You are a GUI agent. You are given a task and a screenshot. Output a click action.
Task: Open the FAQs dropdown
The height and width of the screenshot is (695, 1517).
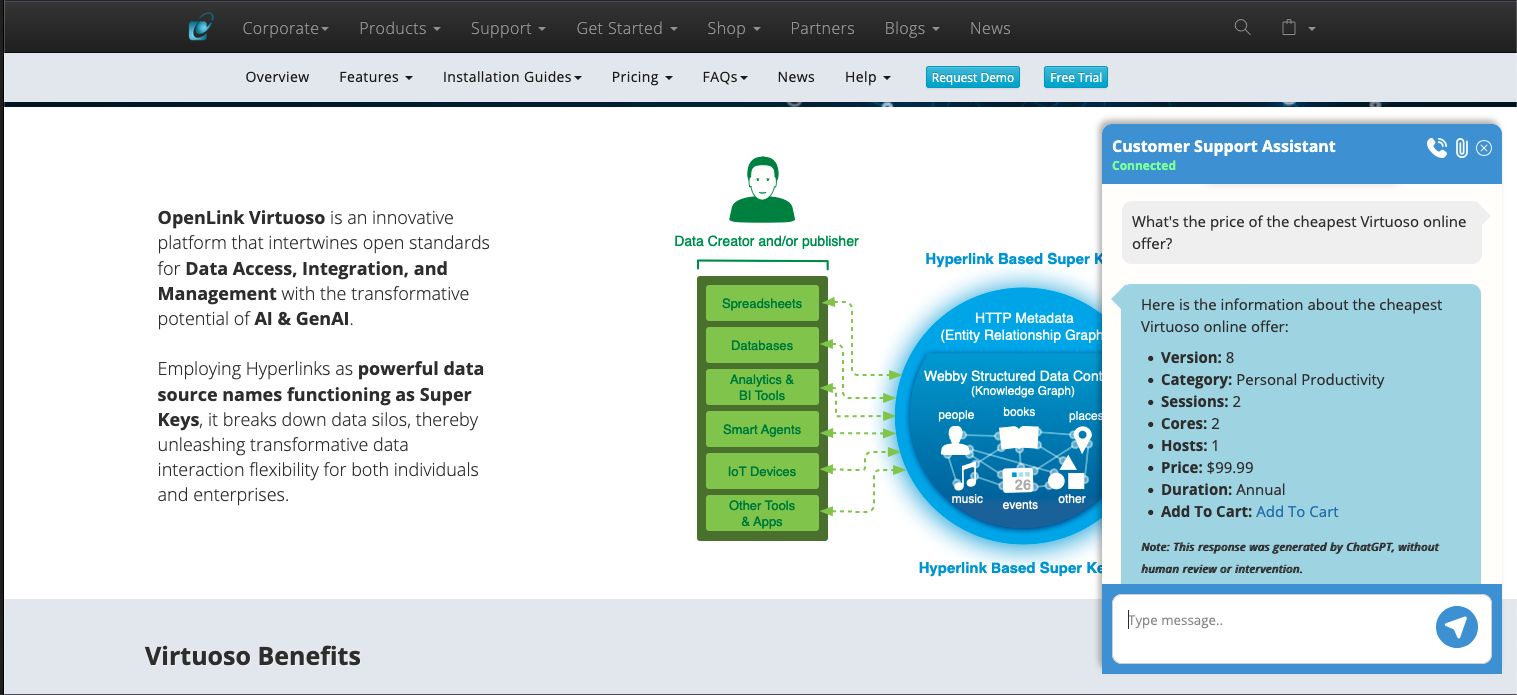click(725, 77)
